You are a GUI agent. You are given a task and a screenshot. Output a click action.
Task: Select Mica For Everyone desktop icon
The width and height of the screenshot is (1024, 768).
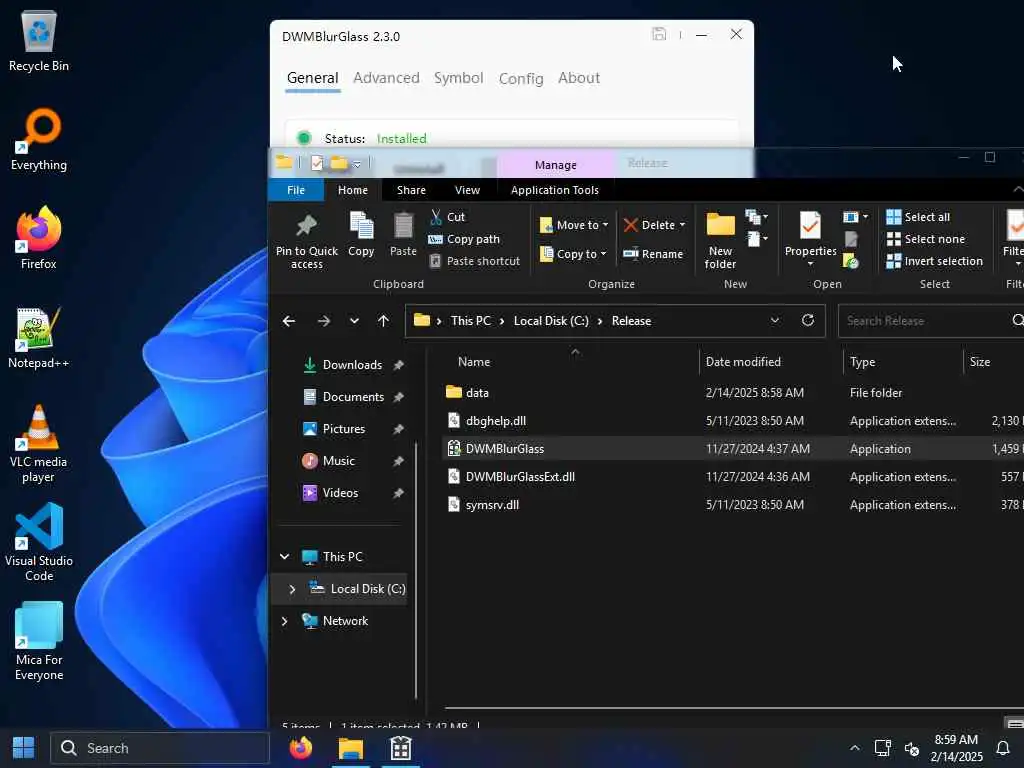(39, 642)
